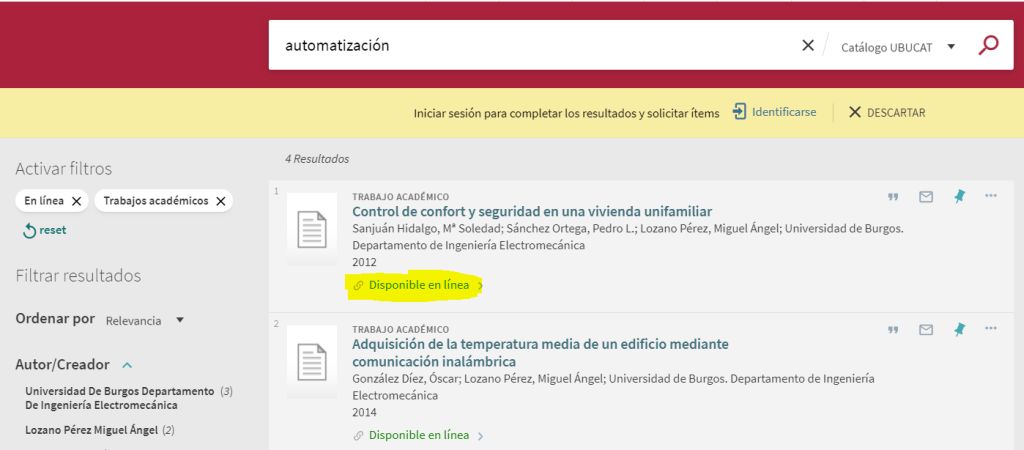Reset all active filters
This screenshot has height=450, width=1024.
point(44,231)
